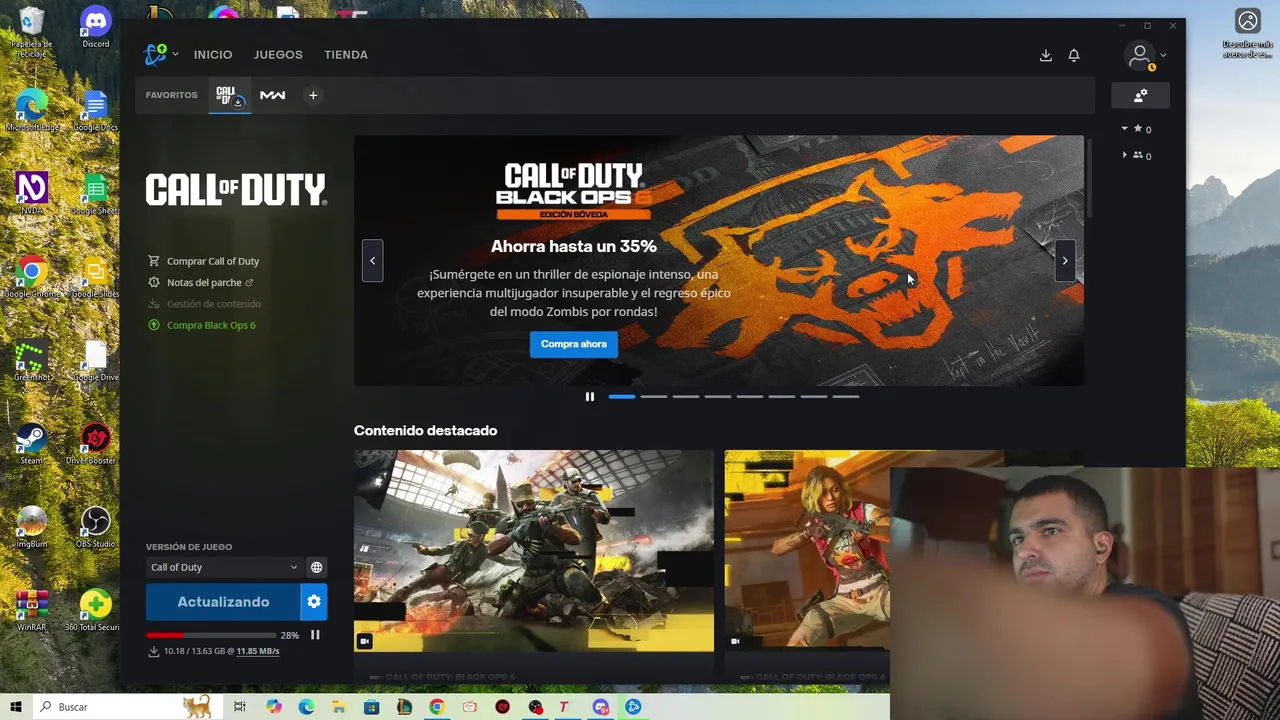Open the Battle.net logo menu

156,55
